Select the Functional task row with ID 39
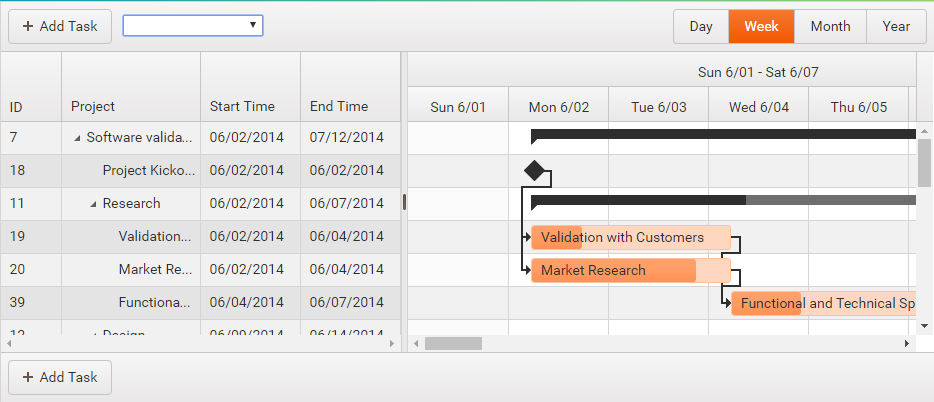The image size is (934, 402). click(x=150, y=302)
